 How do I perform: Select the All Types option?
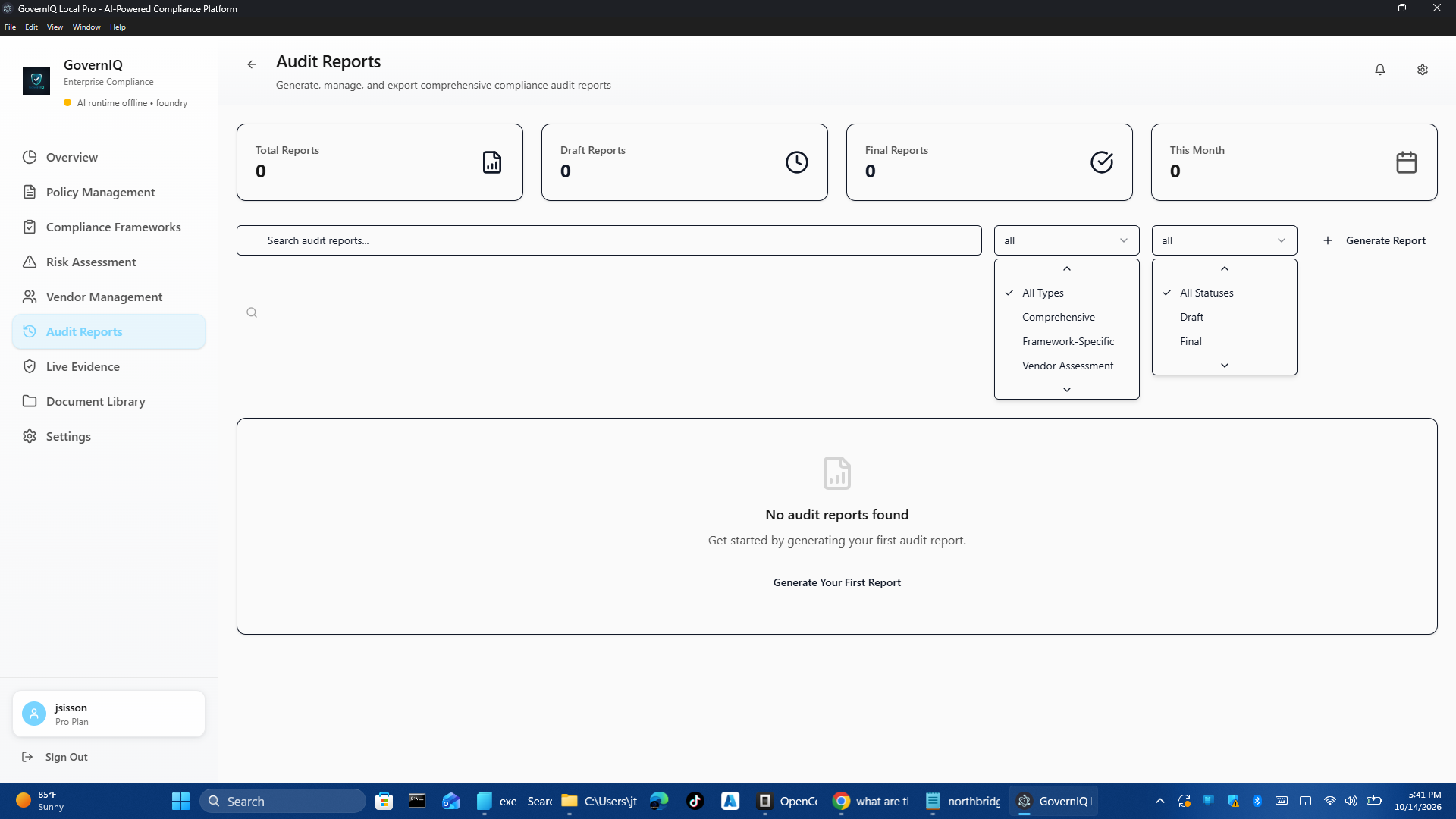tap(1066, 293)
